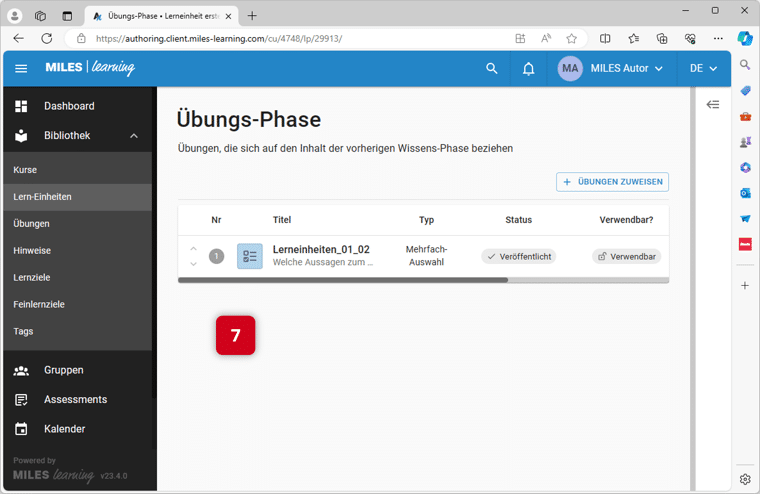Open the hamburger navigation menu
The image size is (760, 494).
[x=21, y=69]
